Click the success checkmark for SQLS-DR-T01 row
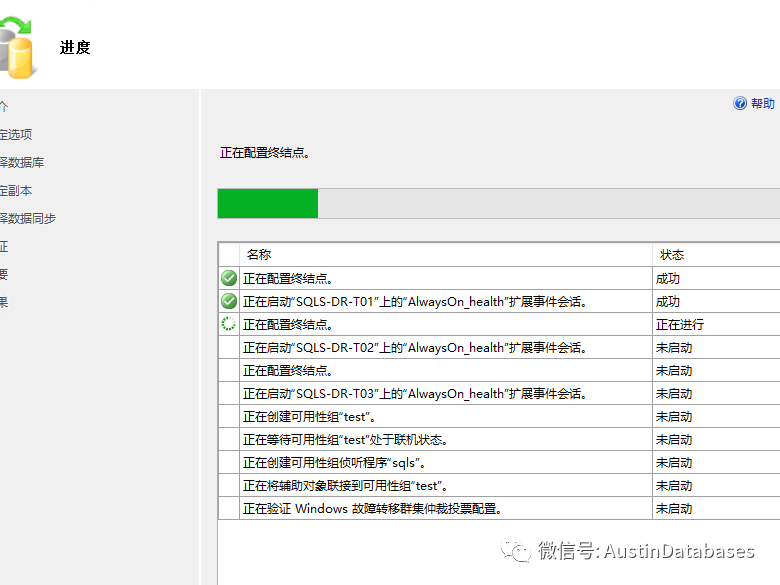The image size is (780, 585). pos(229,301)
